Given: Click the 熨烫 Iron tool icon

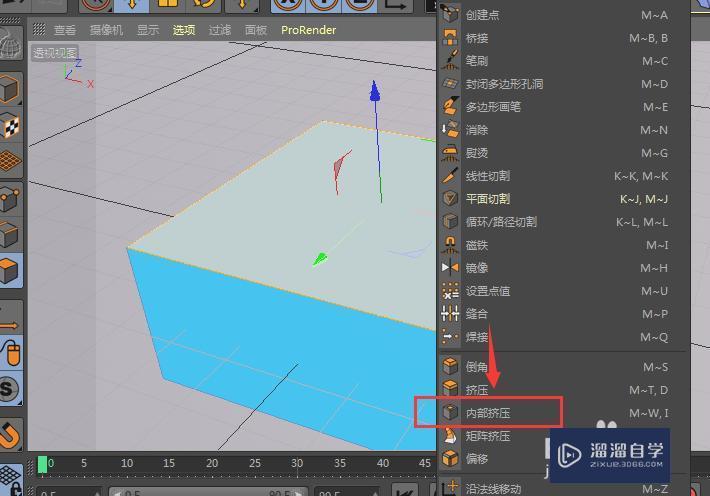Looking at the screenshot, I should 450,153.
